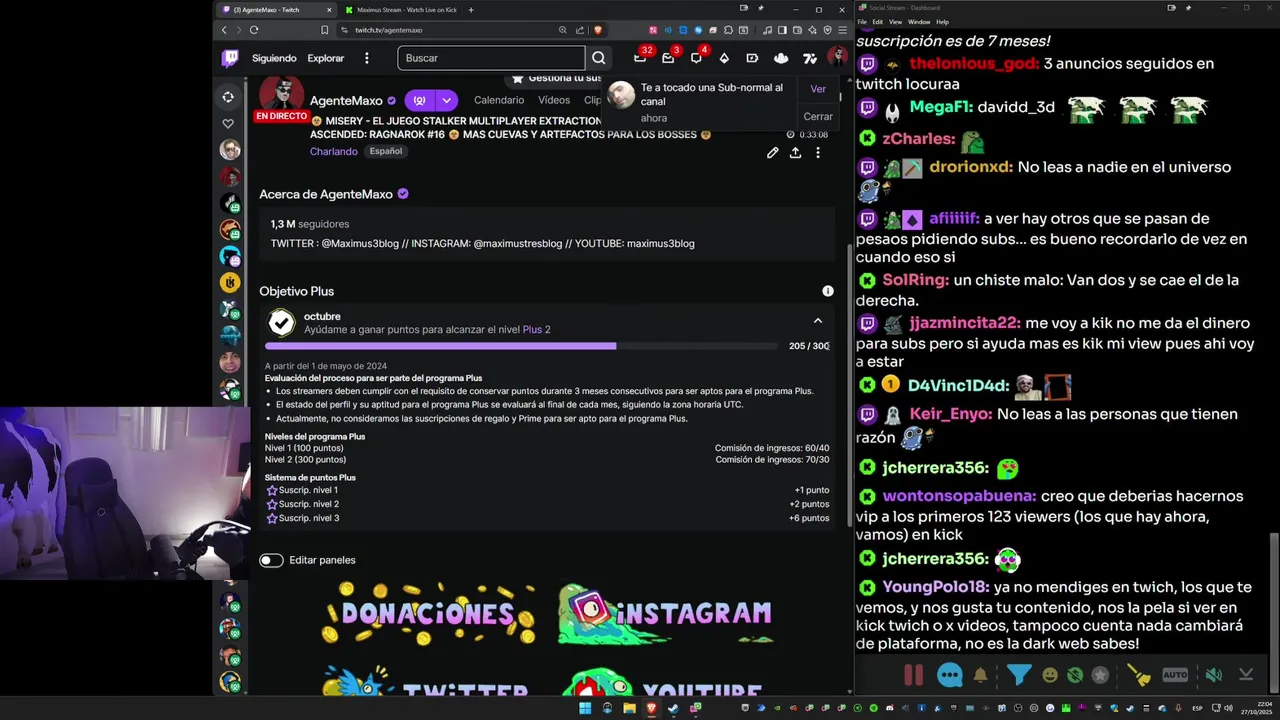Toggle the Editar paneles switch
Viewport: 1280px width, 720px height.
(x=271, y=560)
